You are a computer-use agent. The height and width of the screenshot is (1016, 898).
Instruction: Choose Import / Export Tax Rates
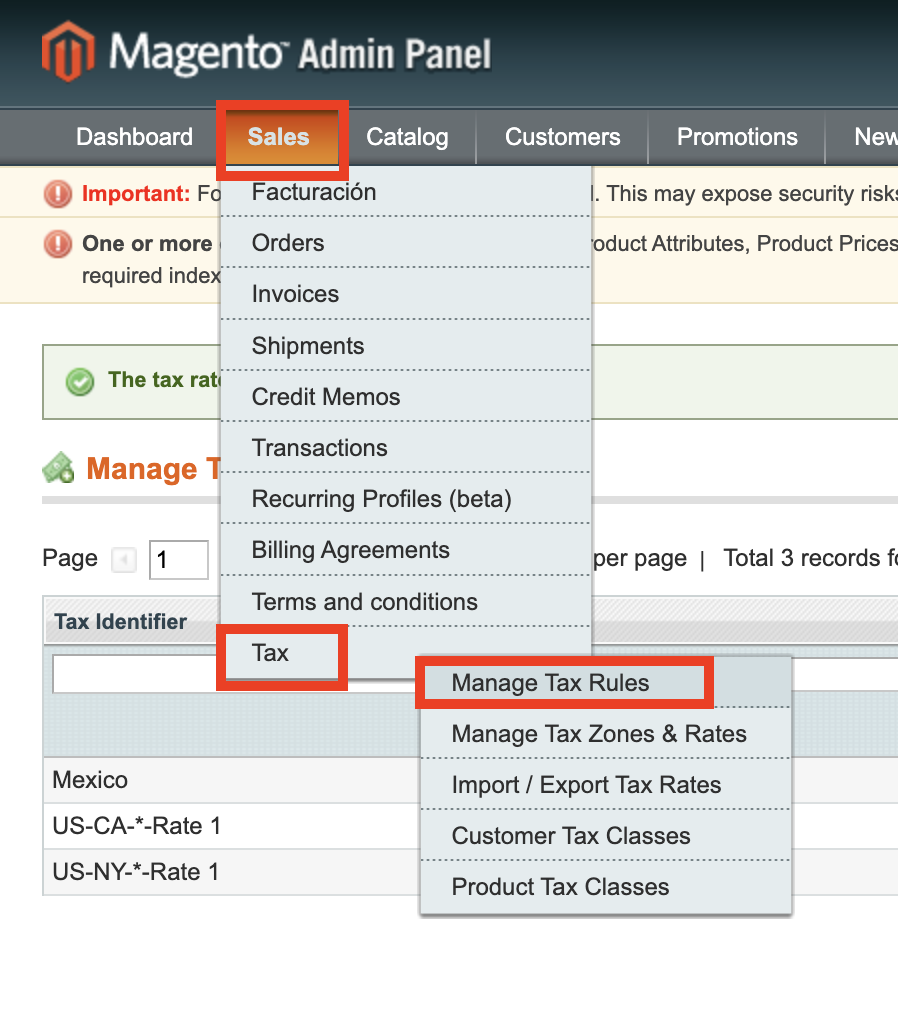click(605, 785)
